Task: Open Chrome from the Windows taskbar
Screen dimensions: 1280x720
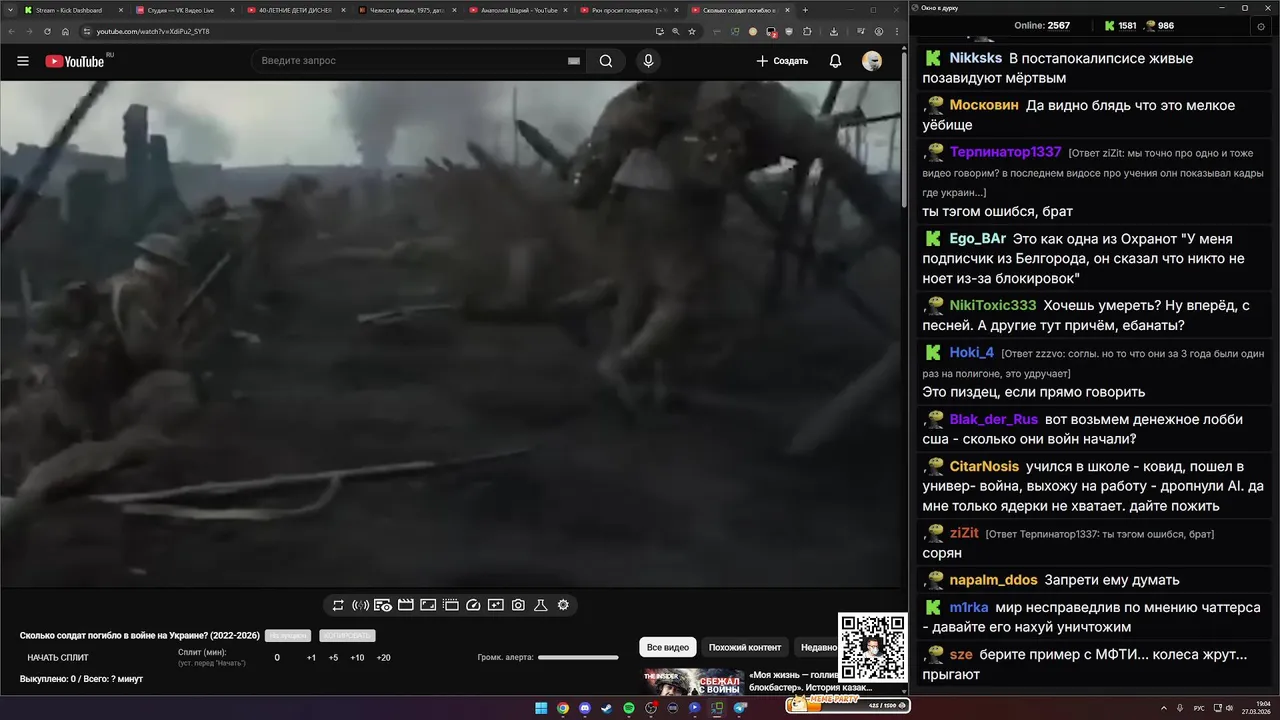Action: tap(563, 708)
